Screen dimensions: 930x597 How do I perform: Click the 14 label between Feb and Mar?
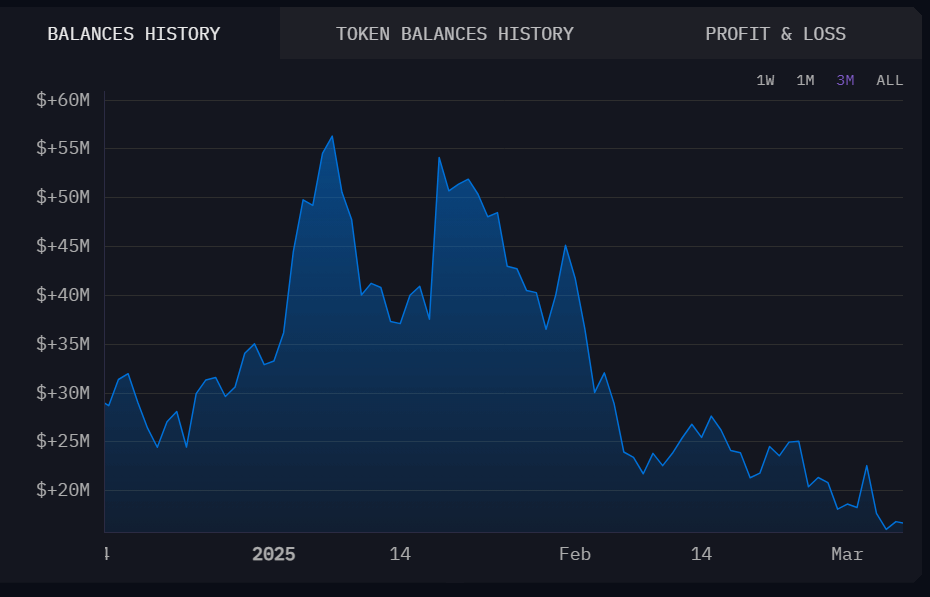(x=701, y=554)
